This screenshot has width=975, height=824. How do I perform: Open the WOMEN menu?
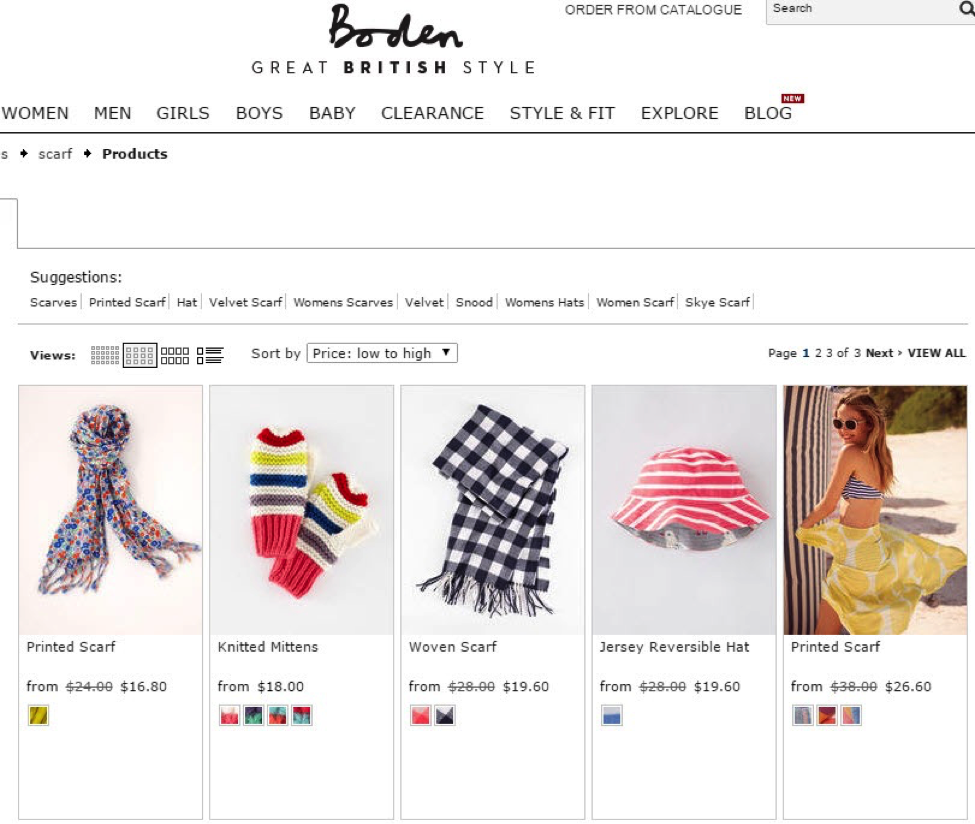pyautogui.click(x=35, y=113)
